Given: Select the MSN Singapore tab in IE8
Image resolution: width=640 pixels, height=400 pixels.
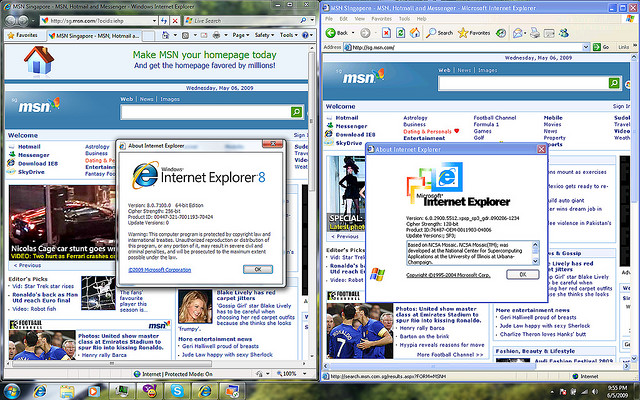Looking at the screenshot, I should 94,36.
